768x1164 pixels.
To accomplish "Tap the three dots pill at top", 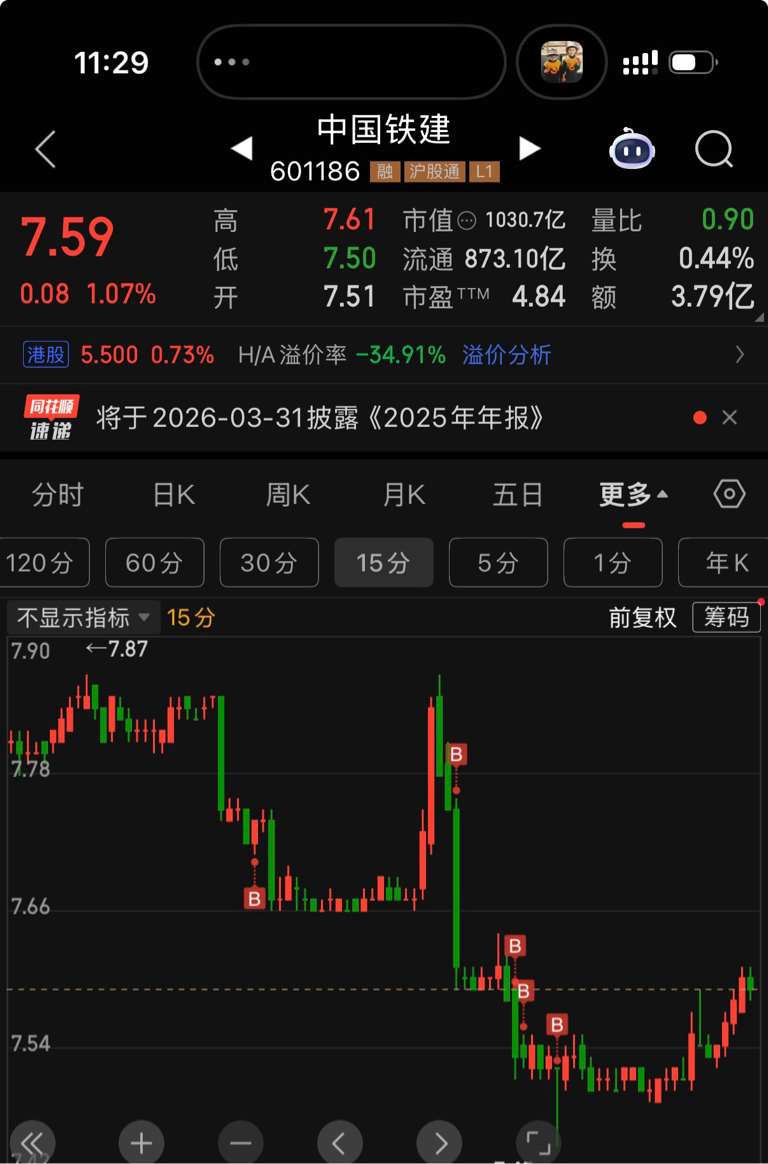I will (x=351, y=62).
